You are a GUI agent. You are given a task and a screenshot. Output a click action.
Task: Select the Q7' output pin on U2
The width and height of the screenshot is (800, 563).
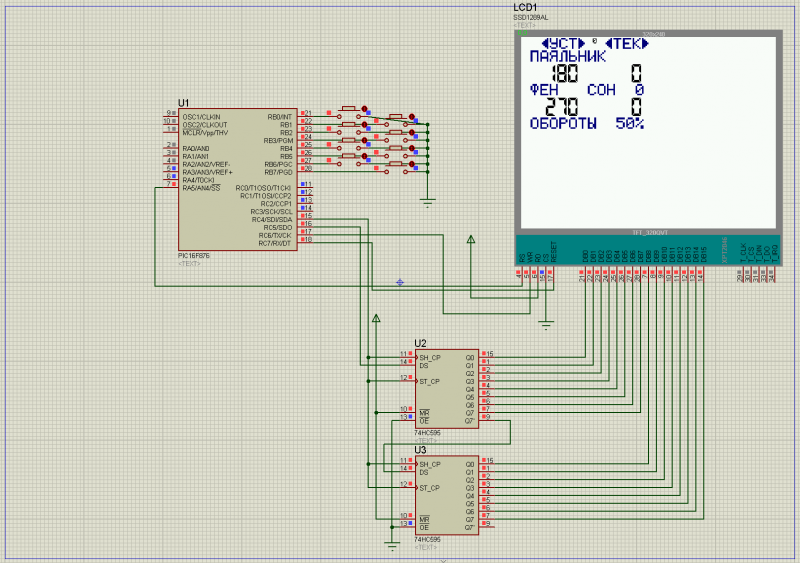pyautogui.click(x=485, y=420)
